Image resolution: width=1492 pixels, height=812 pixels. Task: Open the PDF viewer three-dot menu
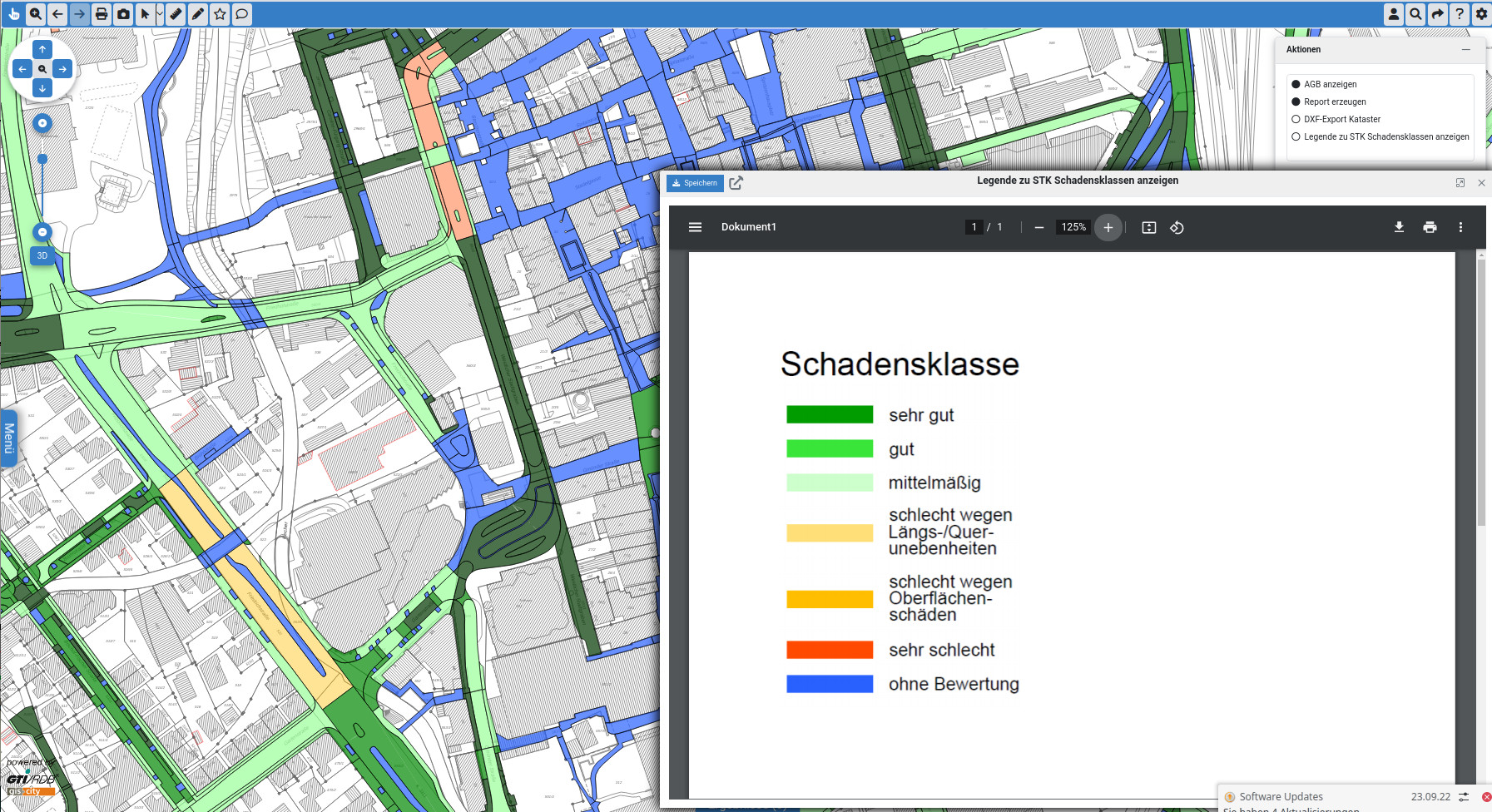(x=1460, y=226)
